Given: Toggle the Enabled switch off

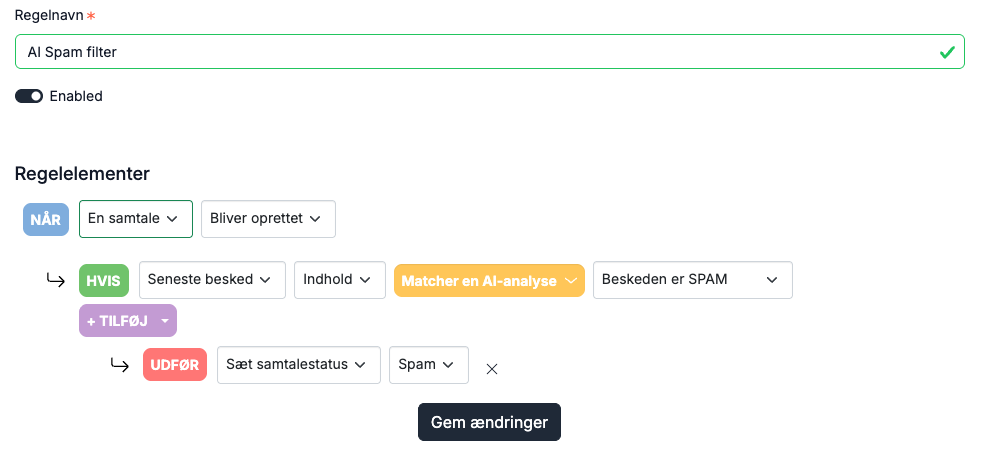Looking at the screenshot, I should point(29,96).
